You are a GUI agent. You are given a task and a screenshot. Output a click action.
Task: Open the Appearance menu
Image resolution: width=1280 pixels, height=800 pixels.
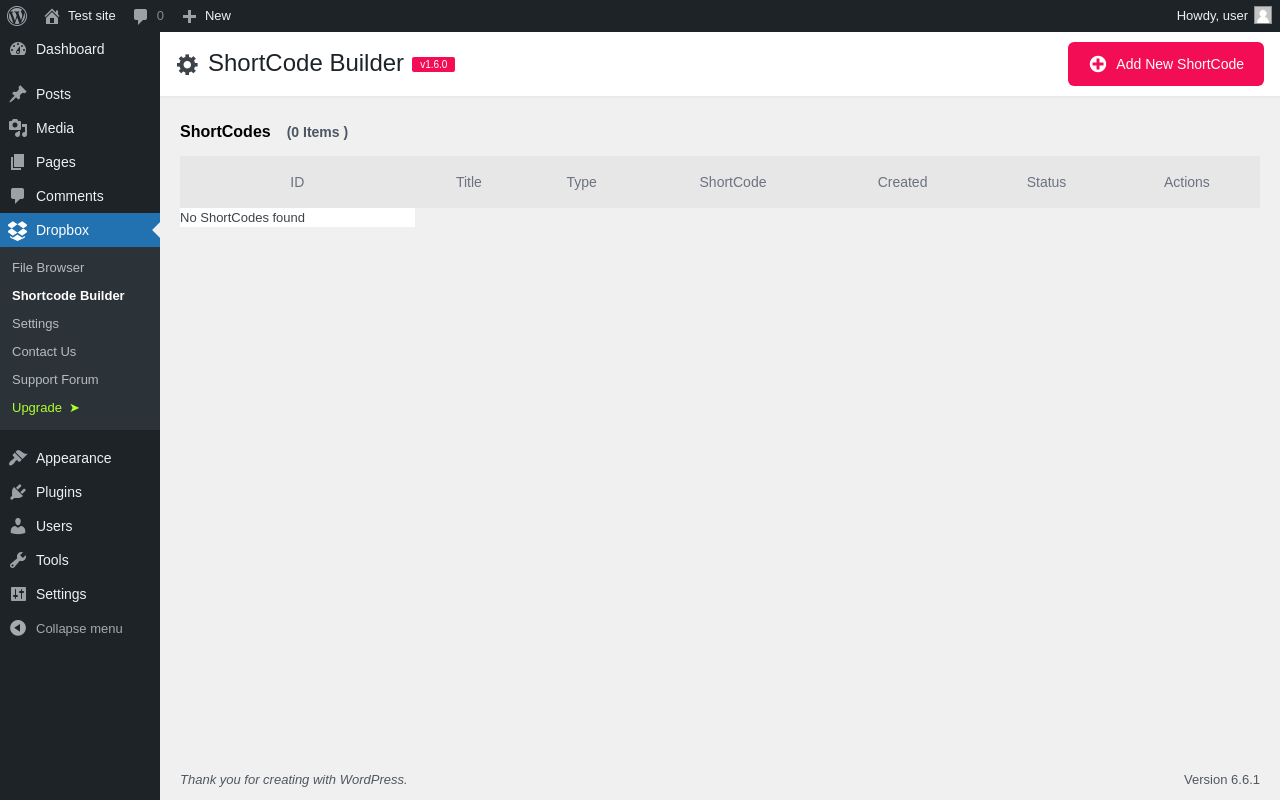[80, 458]
